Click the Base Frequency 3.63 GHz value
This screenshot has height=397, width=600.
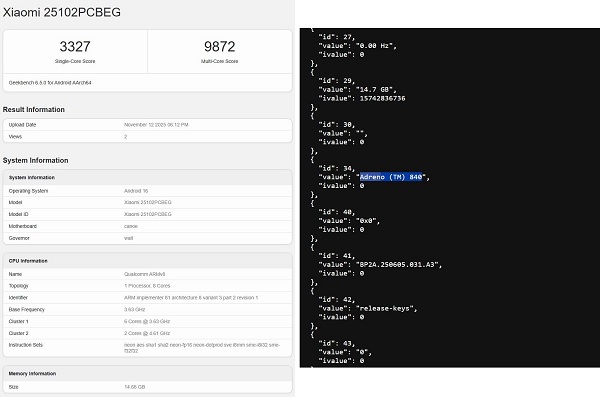point(135,310)
